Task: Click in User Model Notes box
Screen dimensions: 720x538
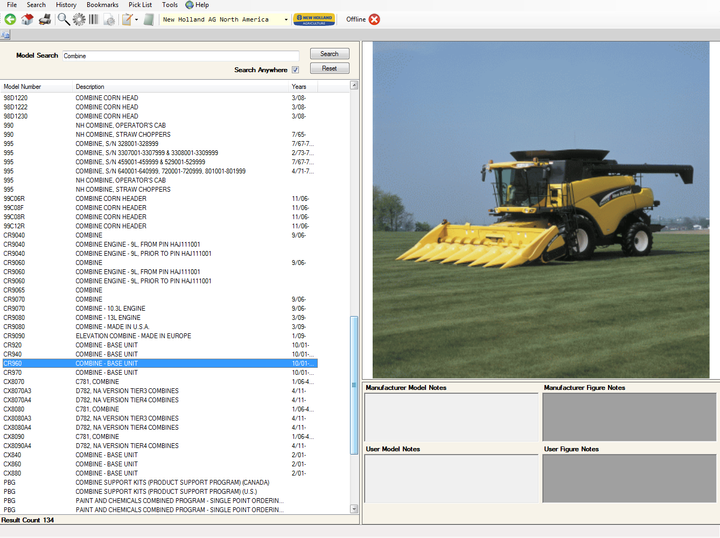Action: 451,479
